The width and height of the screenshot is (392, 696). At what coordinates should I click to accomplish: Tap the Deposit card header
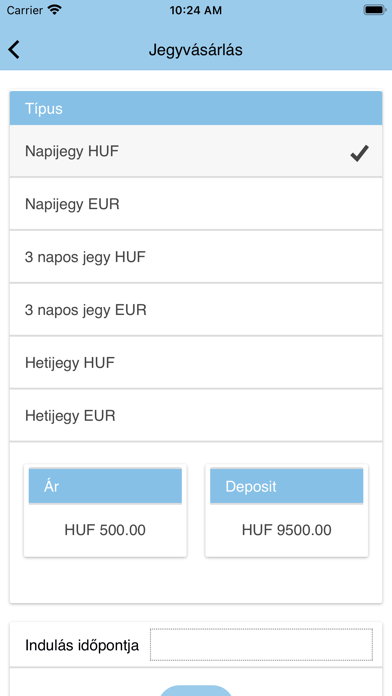tap(286, 486)
